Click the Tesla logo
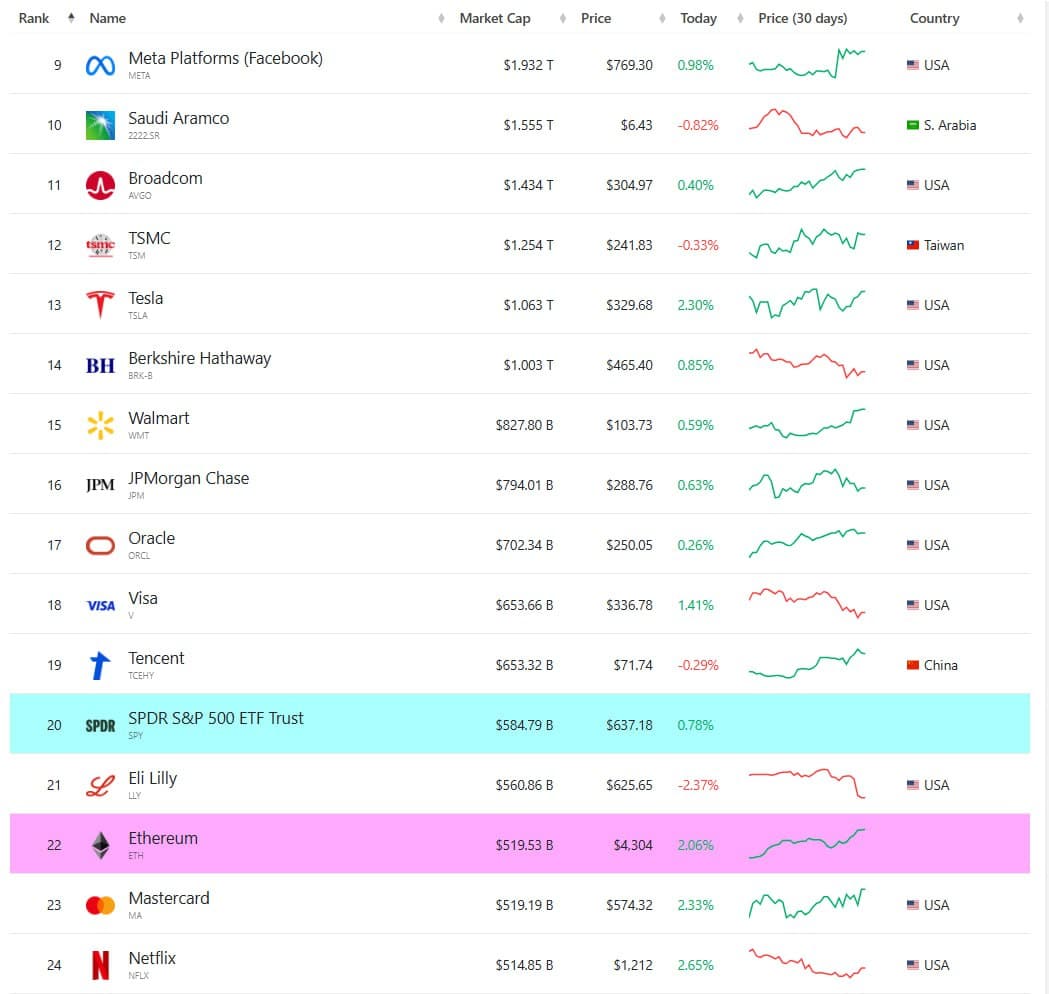This screenshot has height=994, width=1049. coord(99,304)
